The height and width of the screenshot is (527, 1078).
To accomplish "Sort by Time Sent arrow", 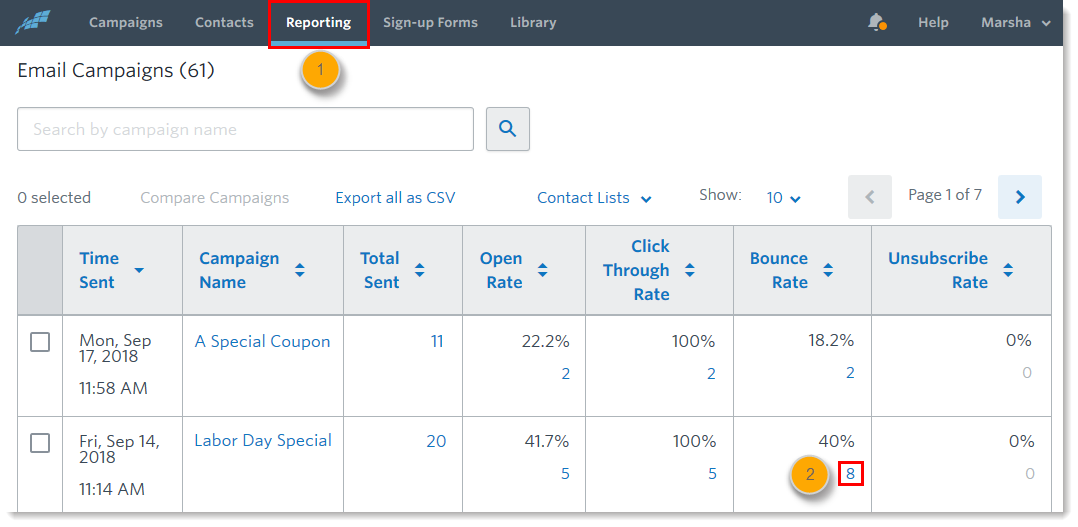I will (x=139, y=270).
